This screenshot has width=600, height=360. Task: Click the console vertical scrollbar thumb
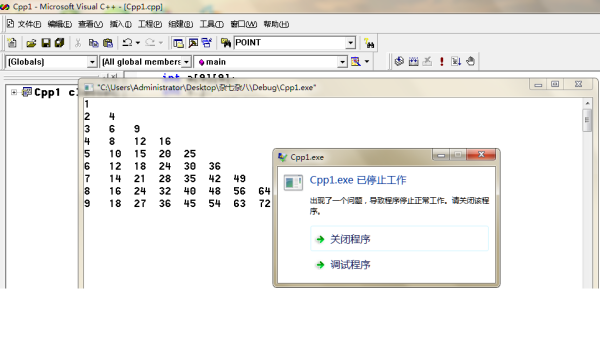point(587,120)
